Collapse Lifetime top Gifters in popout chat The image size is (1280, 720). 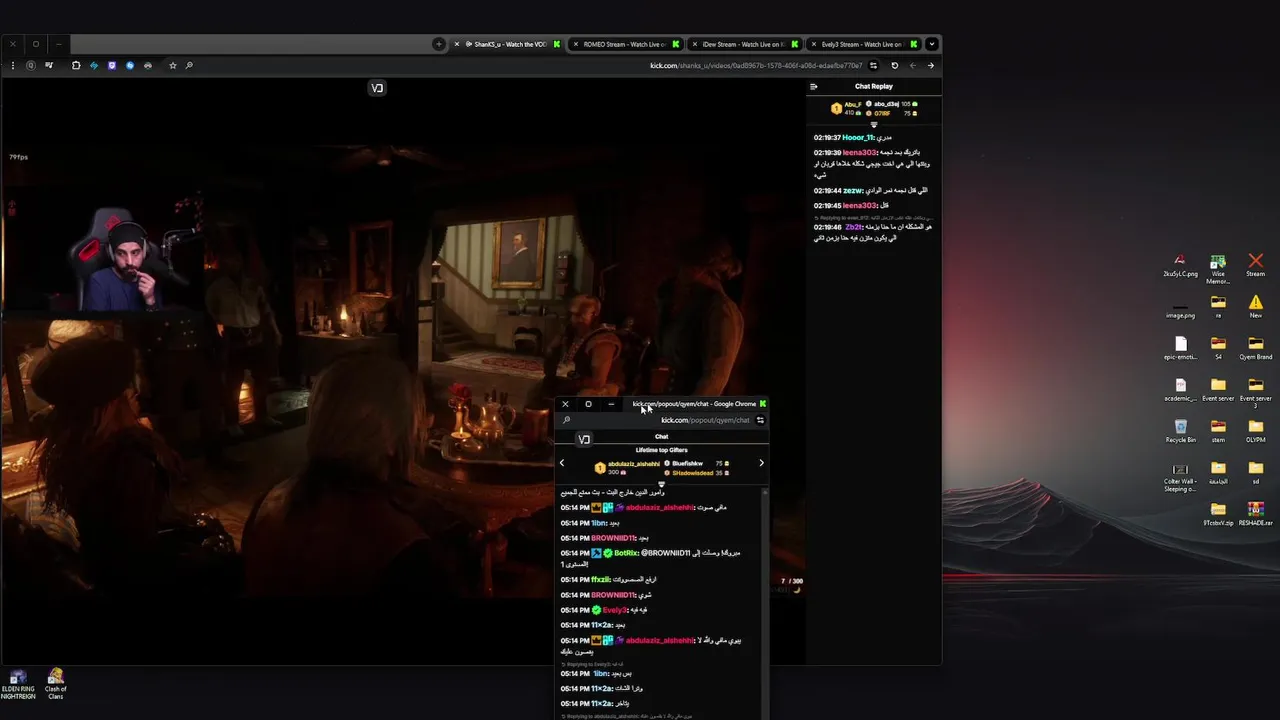tap(661, 484)
